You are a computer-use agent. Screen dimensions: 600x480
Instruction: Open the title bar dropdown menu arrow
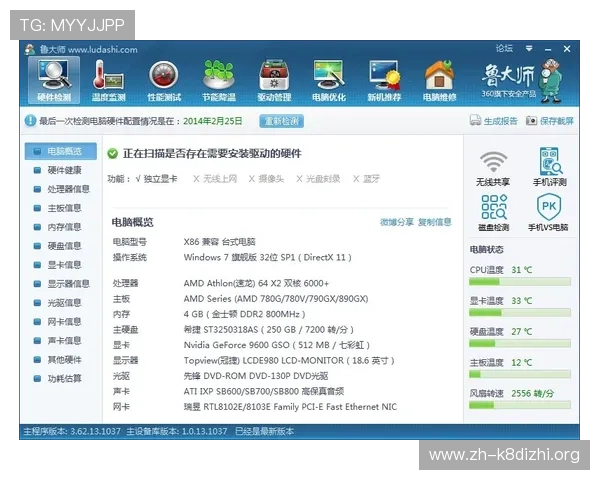pyautogui.click(x=529, y=48)
